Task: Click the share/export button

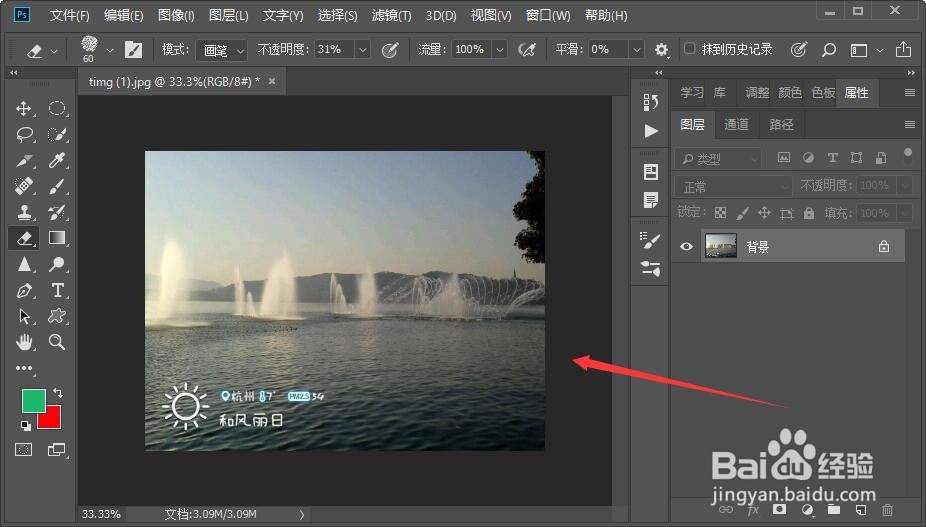Action: click(903, 50)
